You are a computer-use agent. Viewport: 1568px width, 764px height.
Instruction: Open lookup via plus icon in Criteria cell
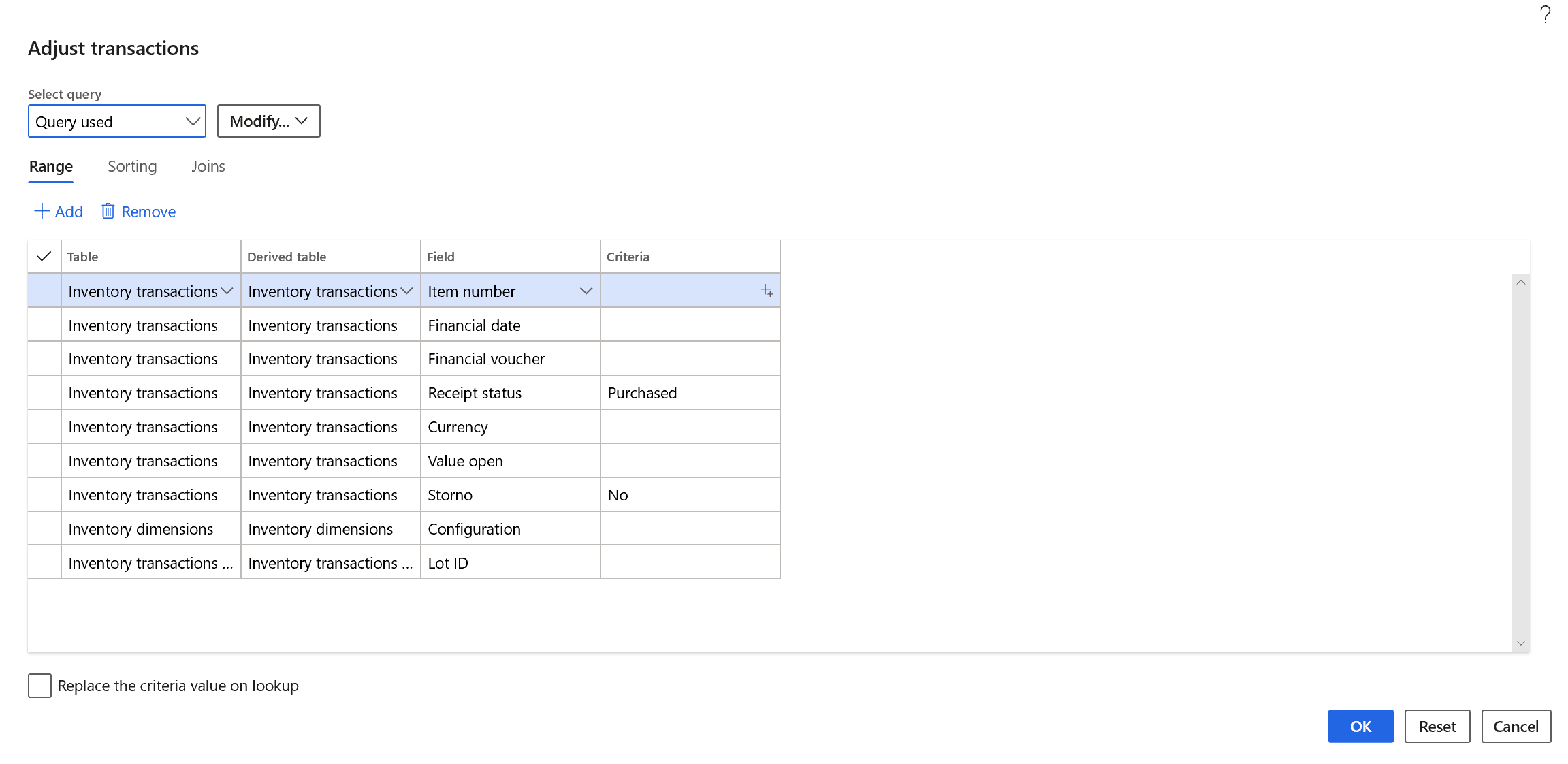(767, 290)
